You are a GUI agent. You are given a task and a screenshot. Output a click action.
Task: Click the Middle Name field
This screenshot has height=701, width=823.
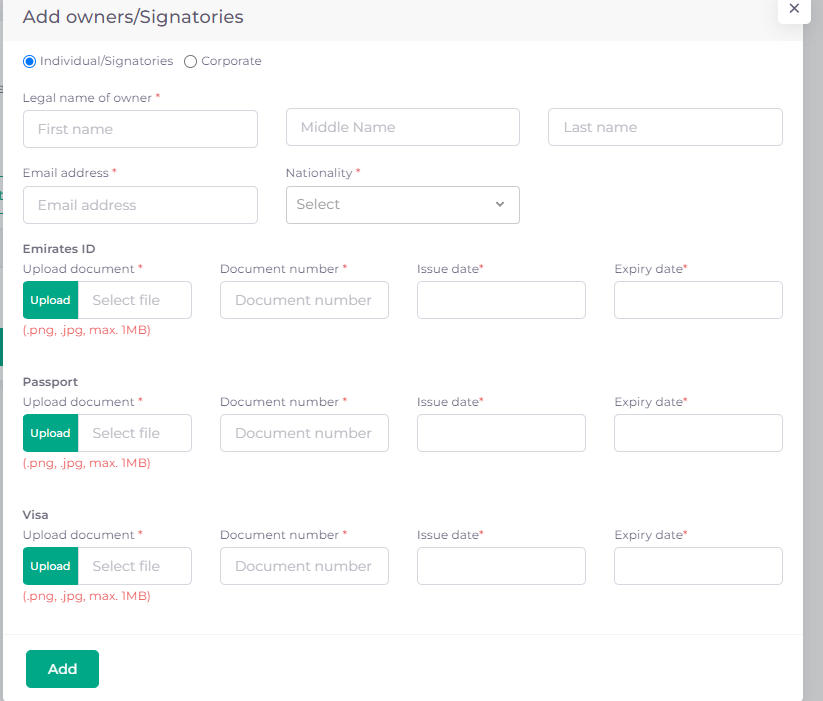402,128
